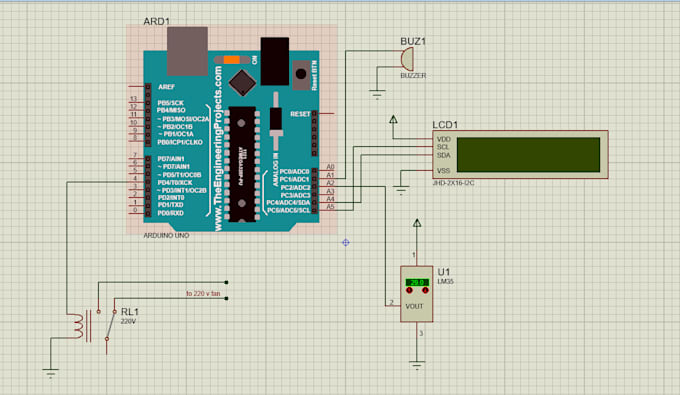The width and height of the screenshot is (680, 395).
Task: Click the LM35 left red temperature button
Action: pyautogui.click(x=409, y=290)
